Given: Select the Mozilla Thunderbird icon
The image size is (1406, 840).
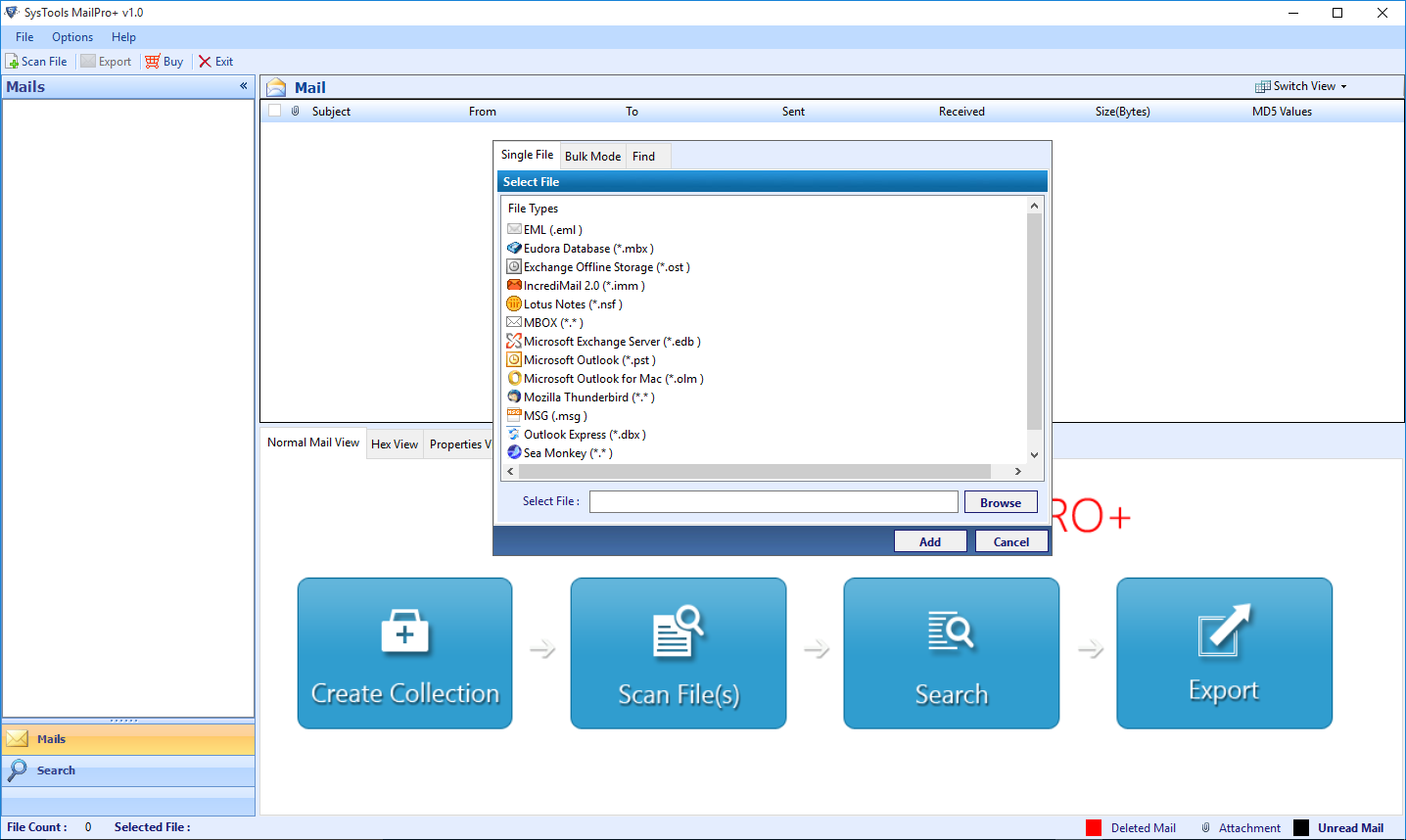Looking at the screenshot, I should (x=514, y=397).
